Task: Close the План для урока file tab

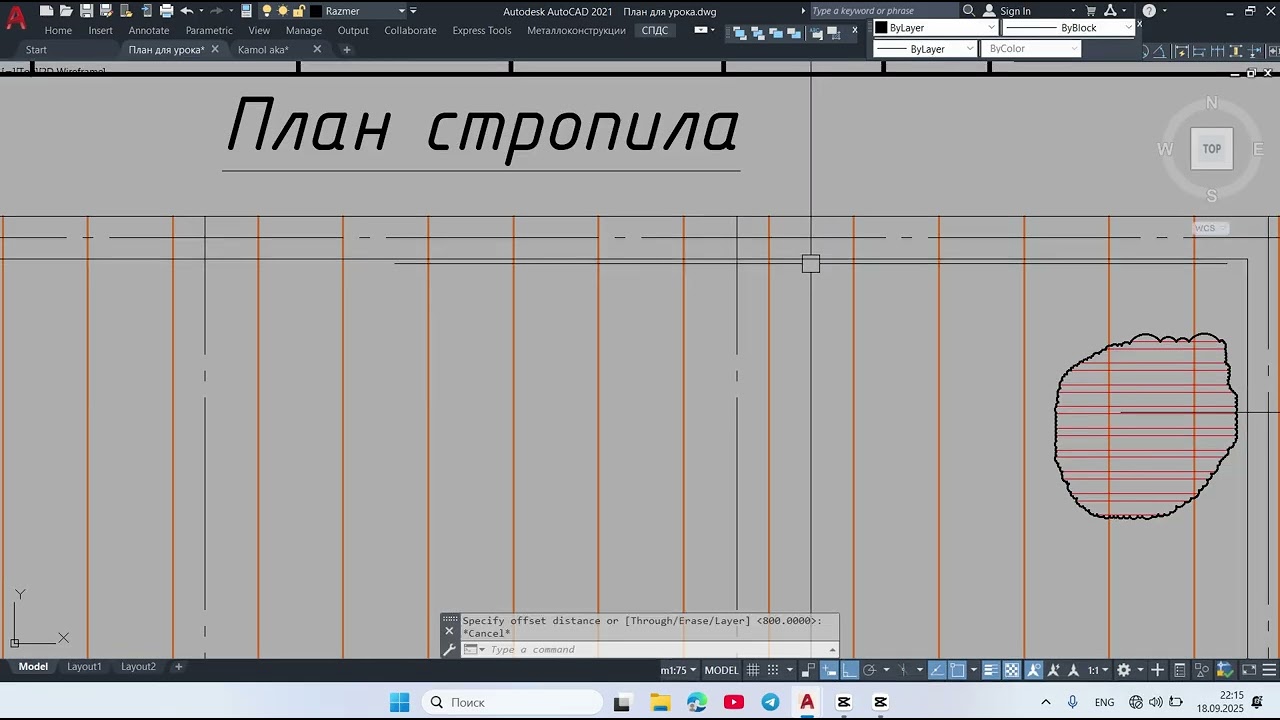Action: pos(214,50)
